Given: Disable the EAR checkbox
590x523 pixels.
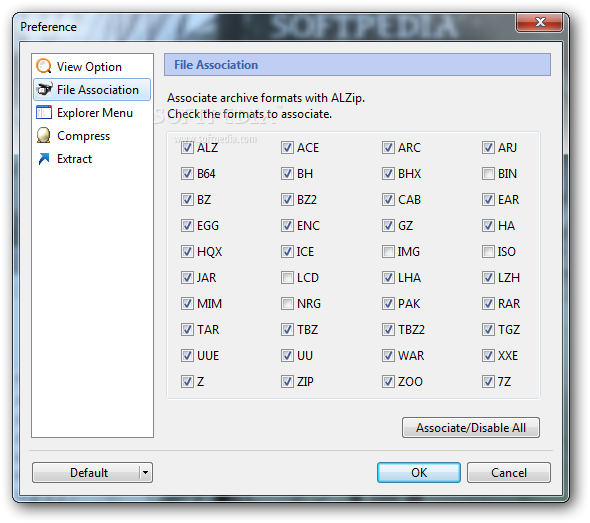Looking at the screenshot, I should (x=488, y=199).
